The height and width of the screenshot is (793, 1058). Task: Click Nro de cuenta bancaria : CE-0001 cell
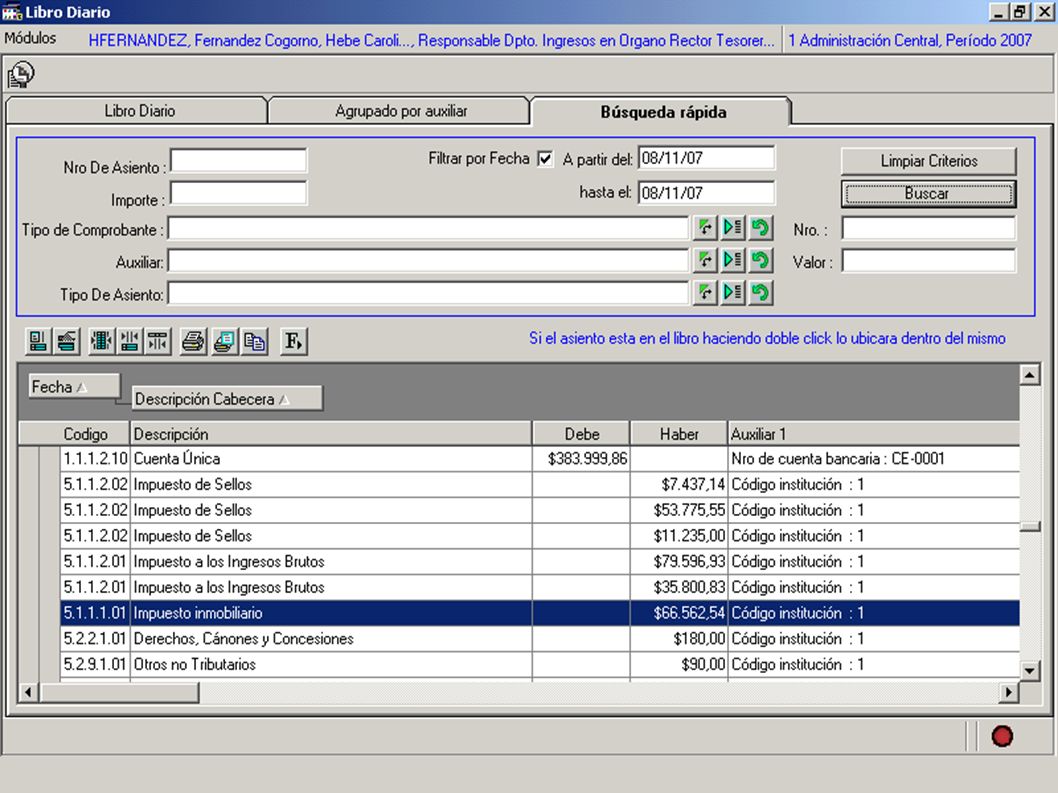click(874, 459)
